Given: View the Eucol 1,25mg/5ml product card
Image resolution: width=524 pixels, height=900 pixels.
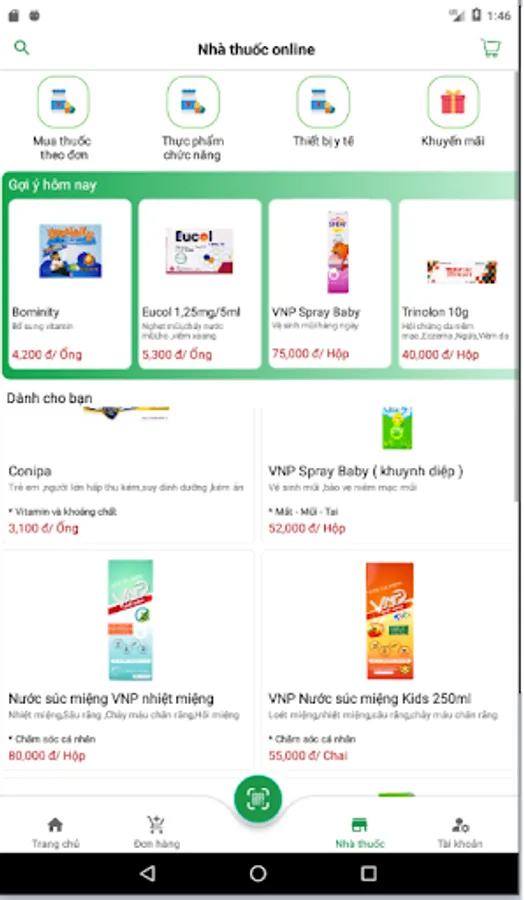Looking at the screenshot, I should tap(200, 284).
